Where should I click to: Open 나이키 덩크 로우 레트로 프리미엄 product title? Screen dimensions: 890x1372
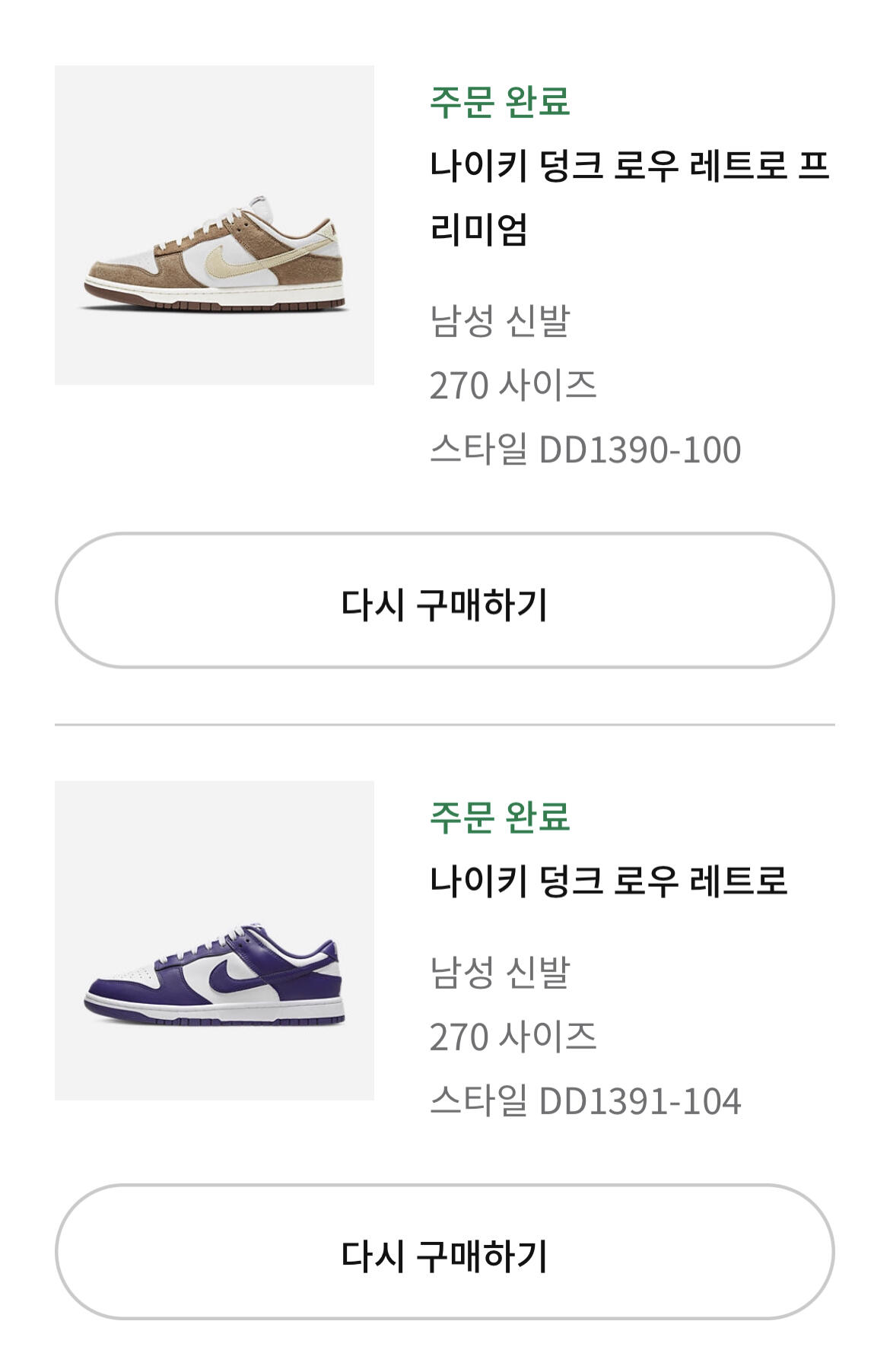coord(630,196)
